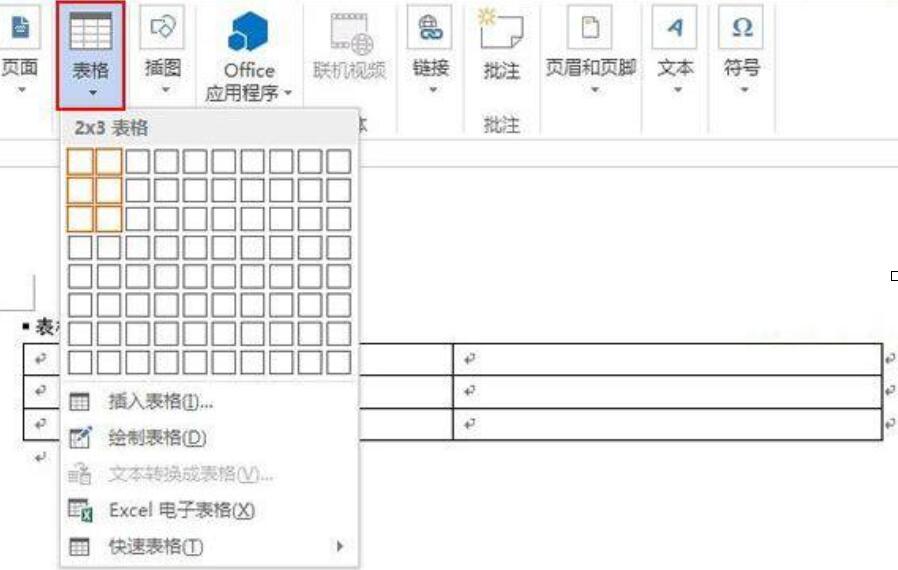Viewport: 898px width, 570px height.
Task: Expand the 页眉和页脚 dropdown arrow
Action: [x=594, y=90]
